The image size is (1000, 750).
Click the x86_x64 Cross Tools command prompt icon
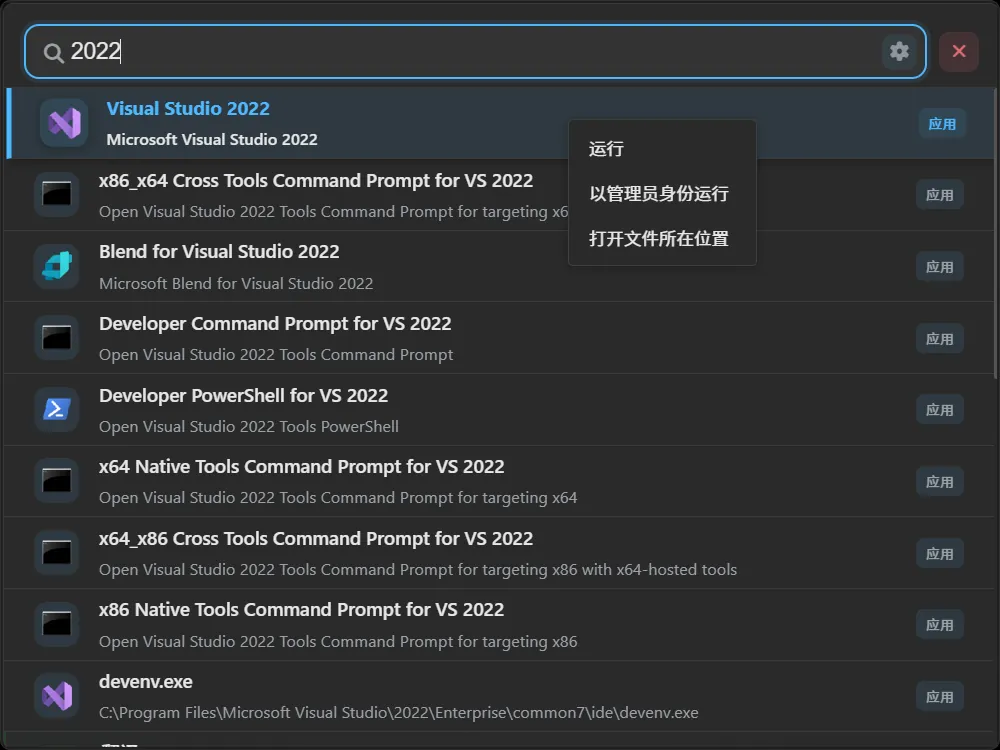57,194
